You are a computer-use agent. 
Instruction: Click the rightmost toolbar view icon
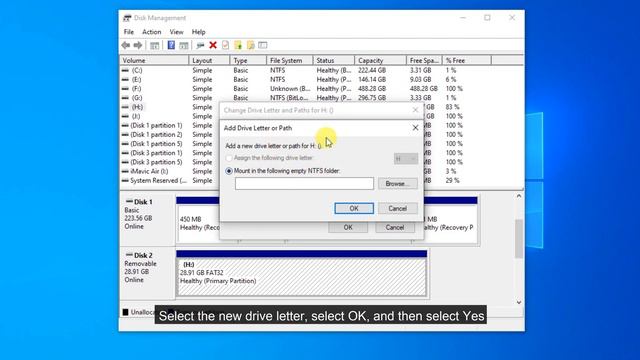[263, 45]
